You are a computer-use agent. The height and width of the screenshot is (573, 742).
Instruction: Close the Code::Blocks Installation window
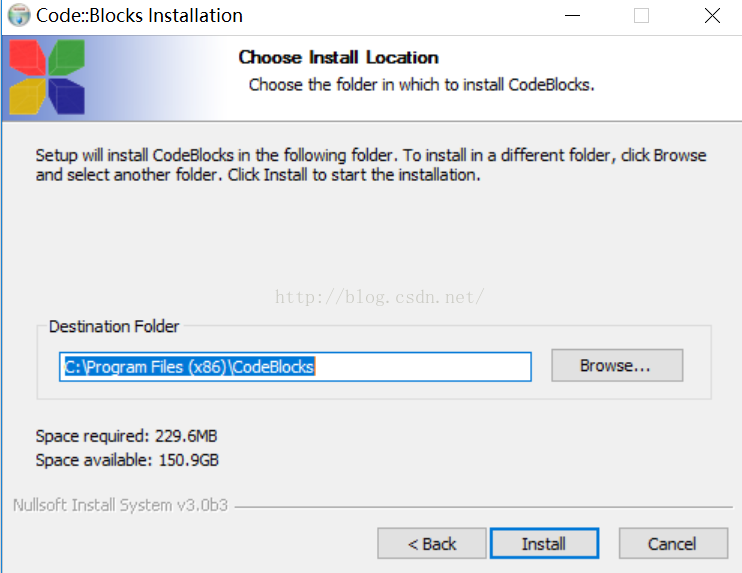(x=712, y=16)
